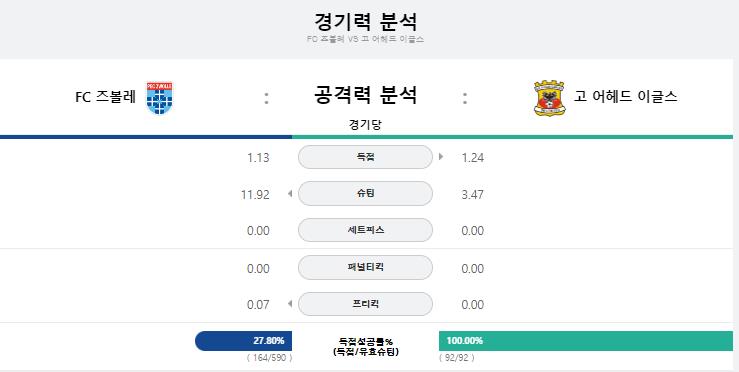Viewport: 739px width, 372px height.
Task: Select the 패널티킥 stat pill
Action: click(365, 267)
